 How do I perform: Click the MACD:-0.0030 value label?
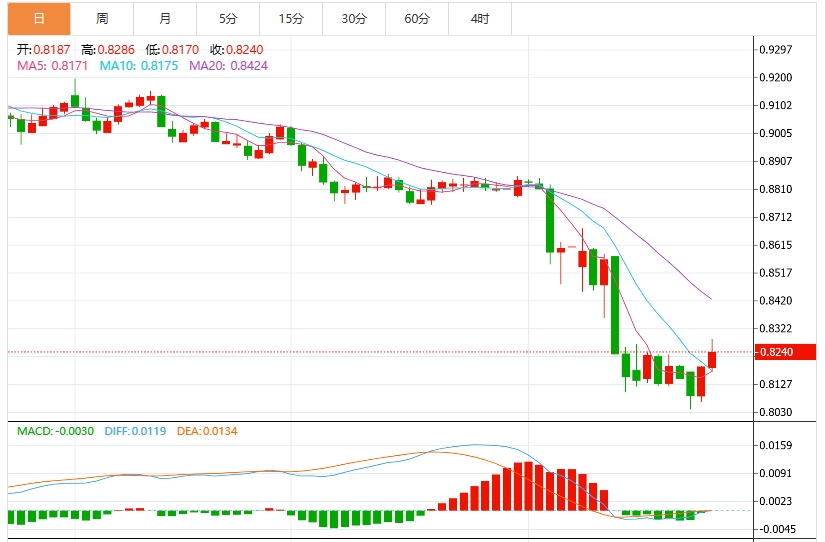point(55,431)
